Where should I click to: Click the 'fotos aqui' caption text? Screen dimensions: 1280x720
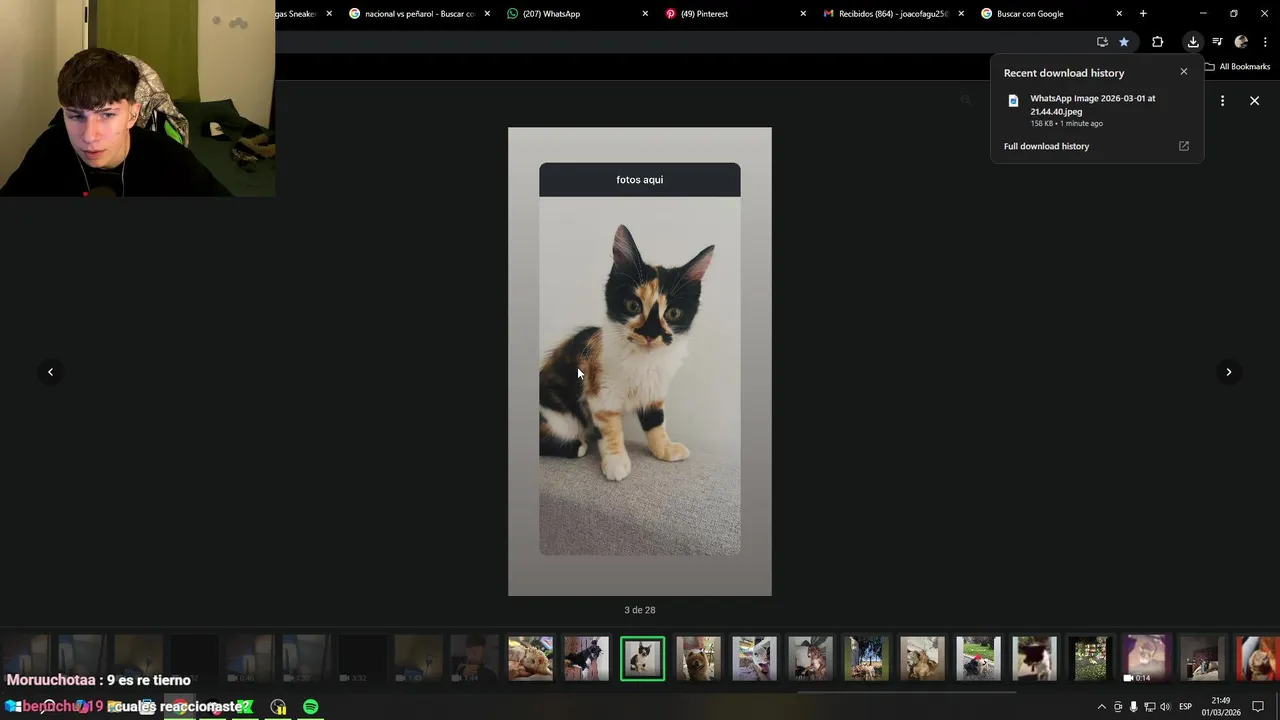(x=640, y=180)
